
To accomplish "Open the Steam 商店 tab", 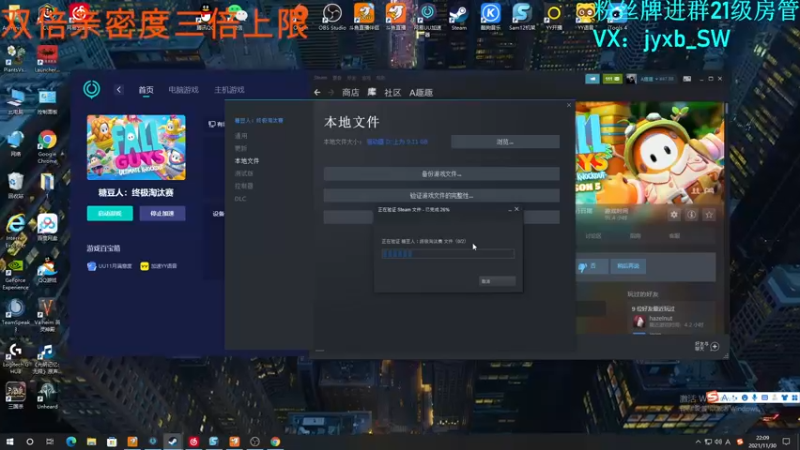I will click(x=350, y=92).
